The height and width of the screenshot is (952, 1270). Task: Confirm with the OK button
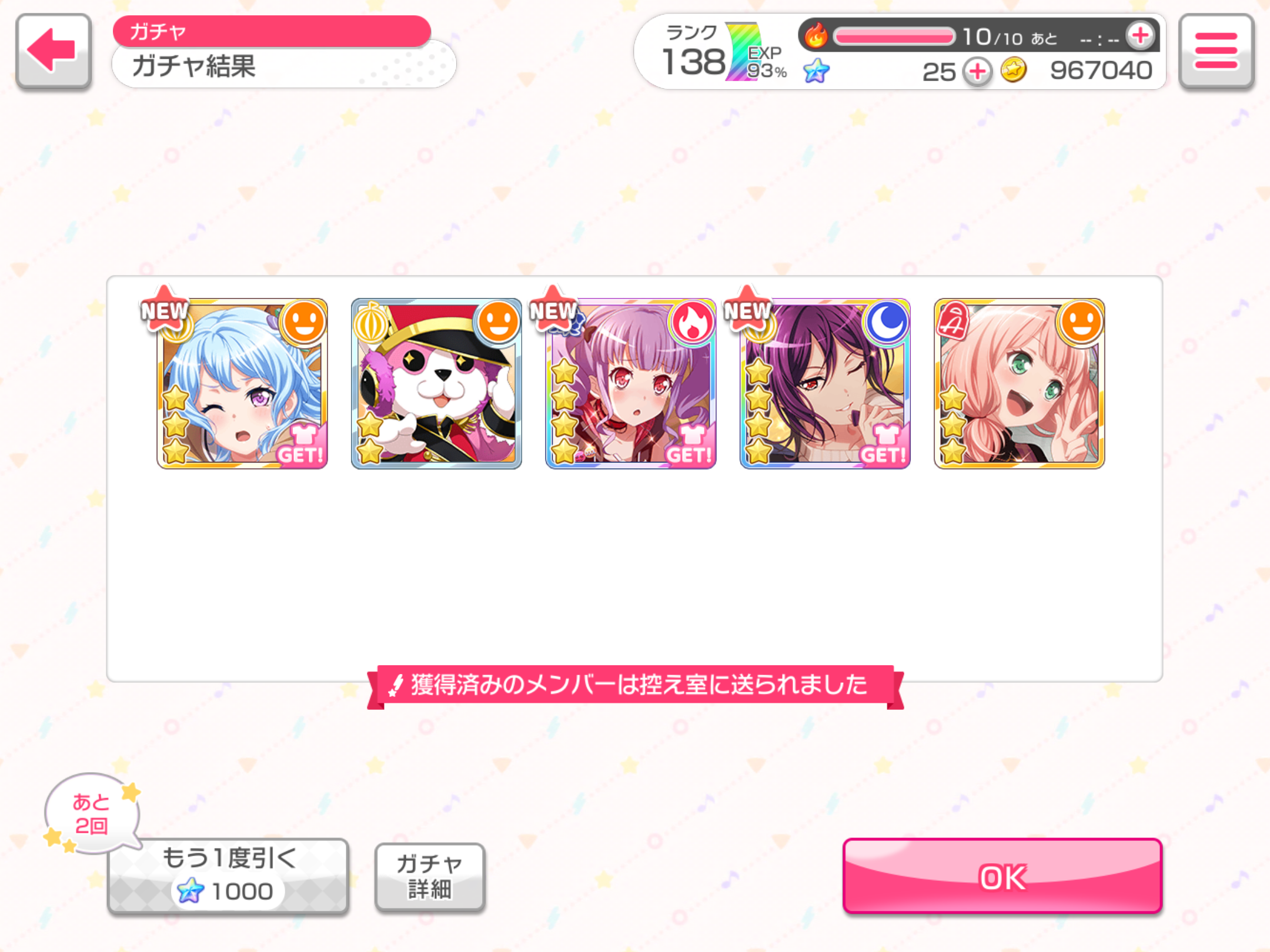(1002, 876)
